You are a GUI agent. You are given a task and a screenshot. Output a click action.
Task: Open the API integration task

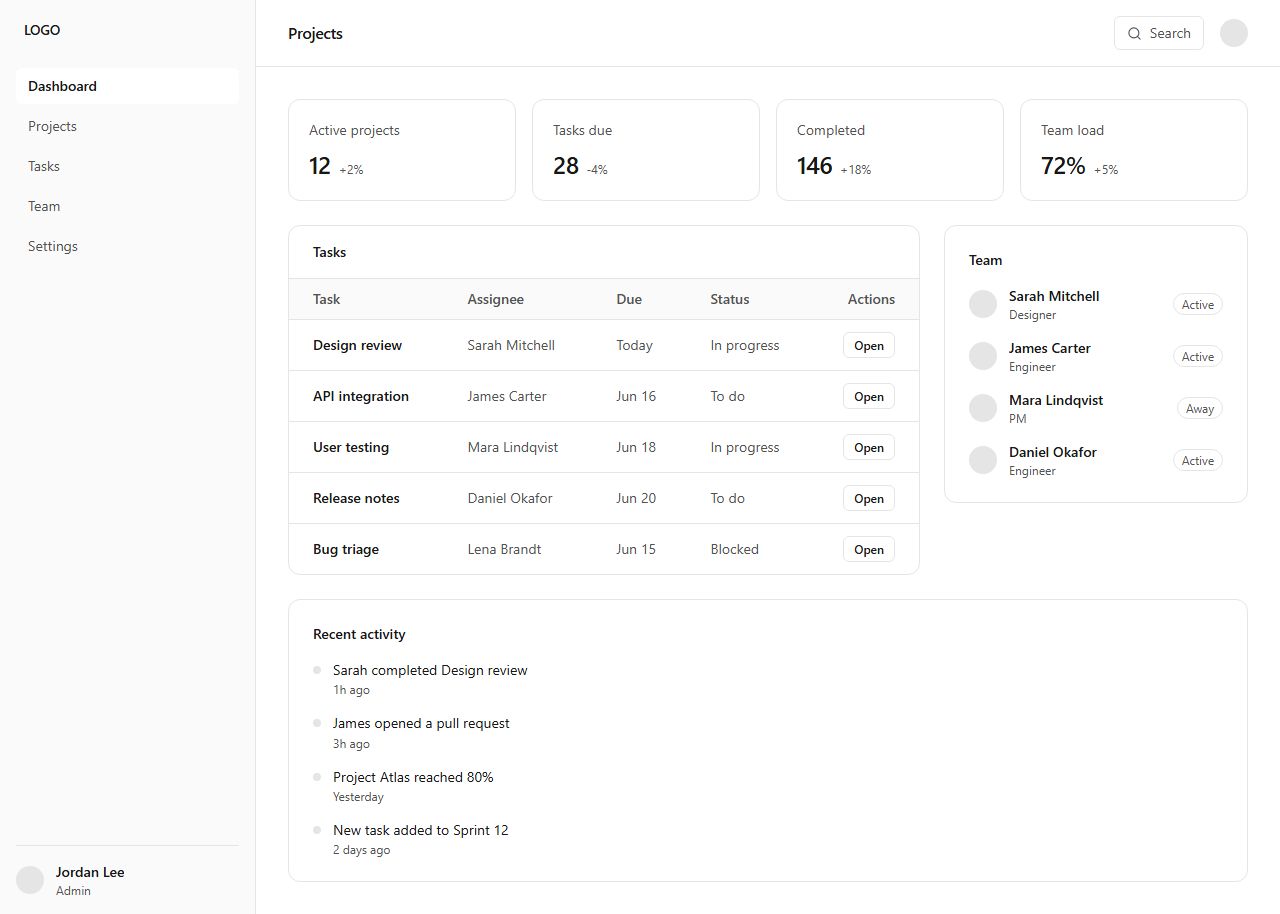[868, 396]
